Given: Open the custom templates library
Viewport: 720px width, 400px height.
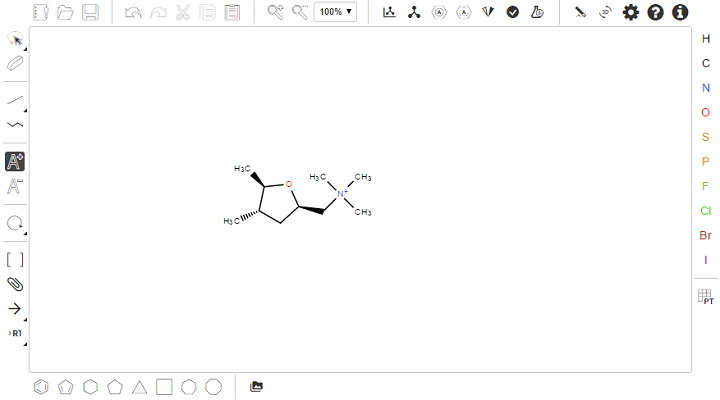Looking at the screenshot, I should tap(257, 386).
